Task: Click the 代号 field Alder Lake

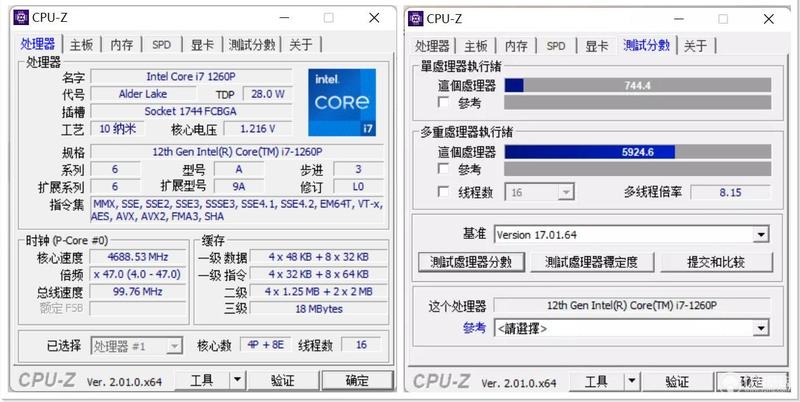Action: coord(143,94)
